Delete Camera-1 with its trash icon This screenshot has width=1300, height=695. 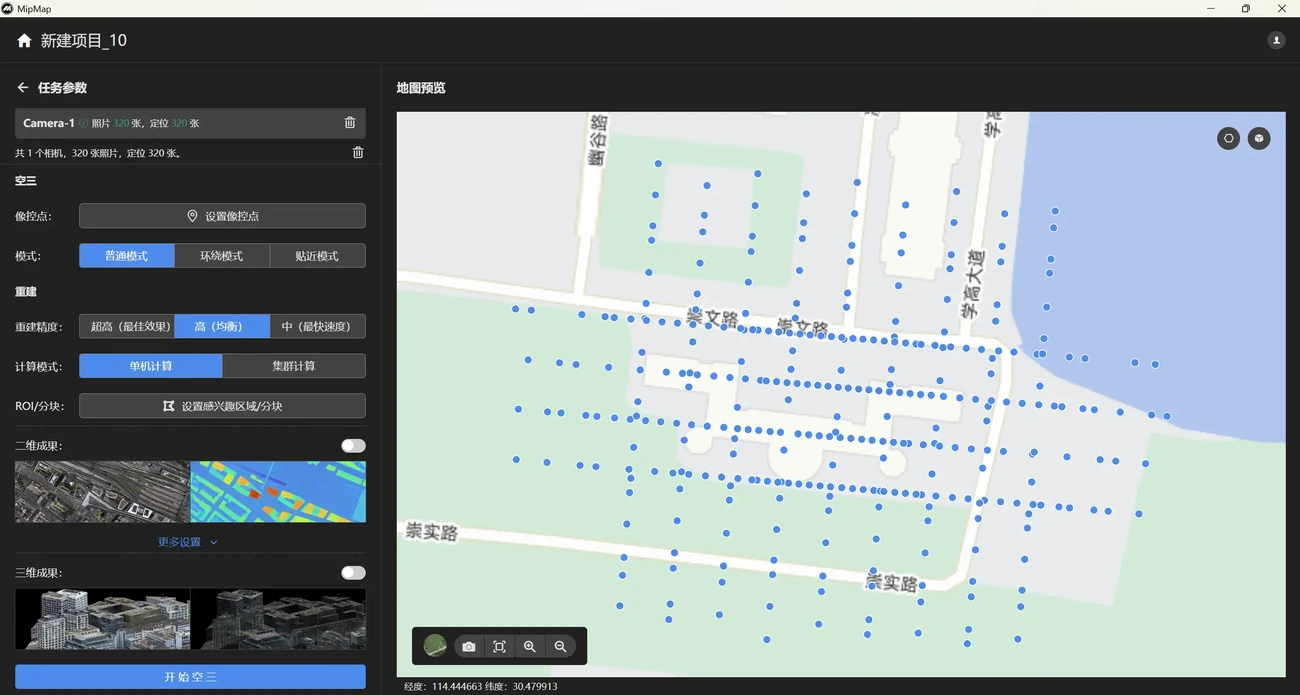pyautogui.click(x=350, y=123)
